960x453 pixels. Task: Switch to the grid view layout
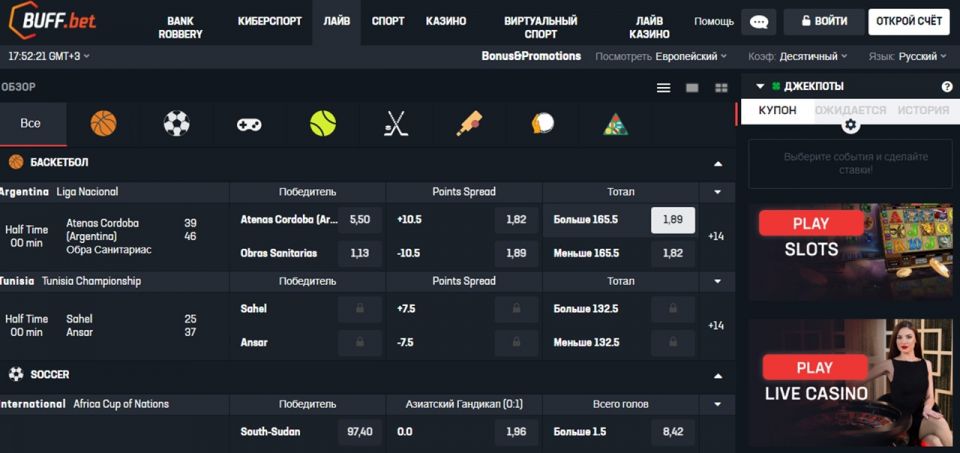pos(721,88)
